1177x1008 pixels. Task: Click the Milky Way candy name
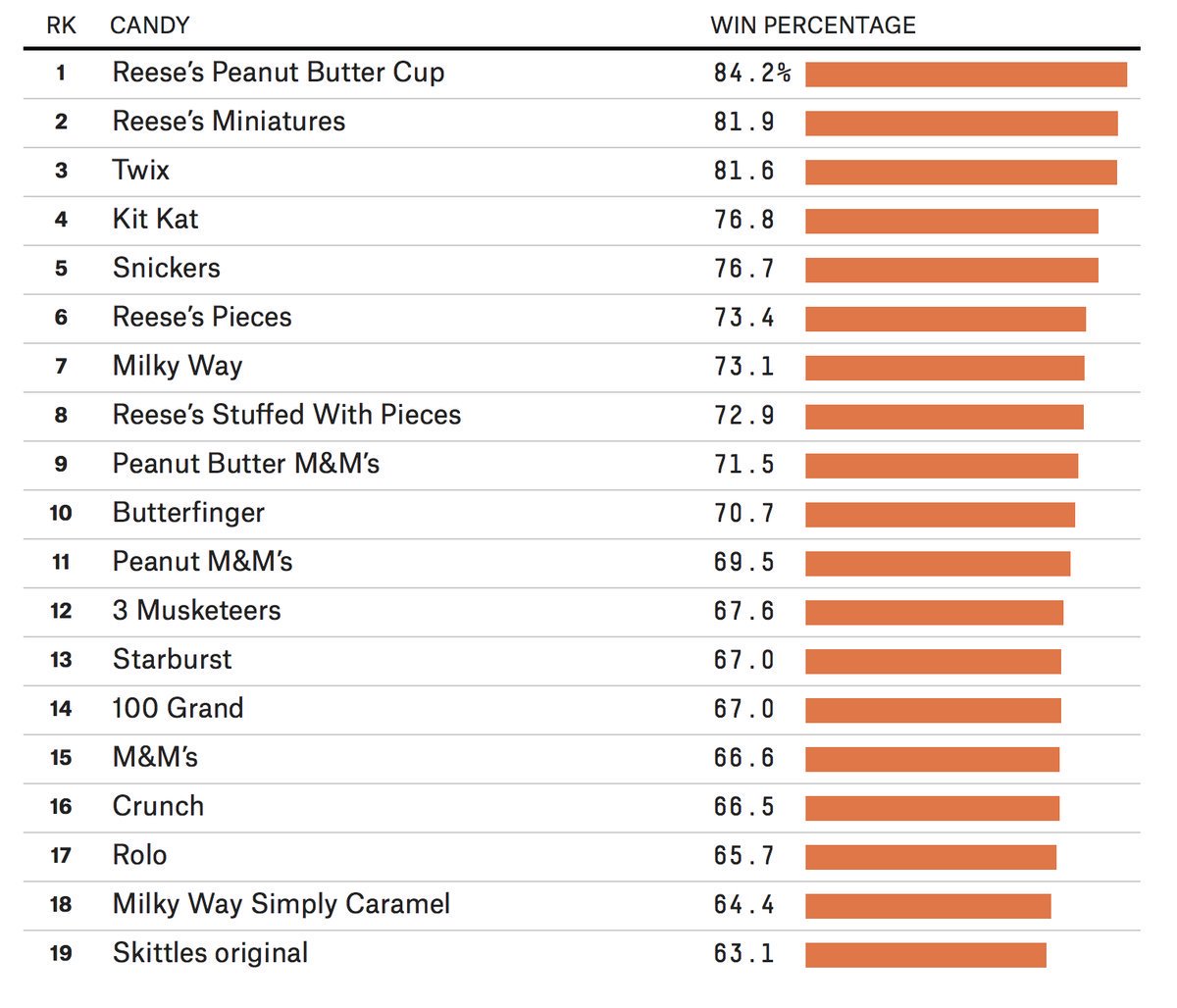click(x=178, y=366)
